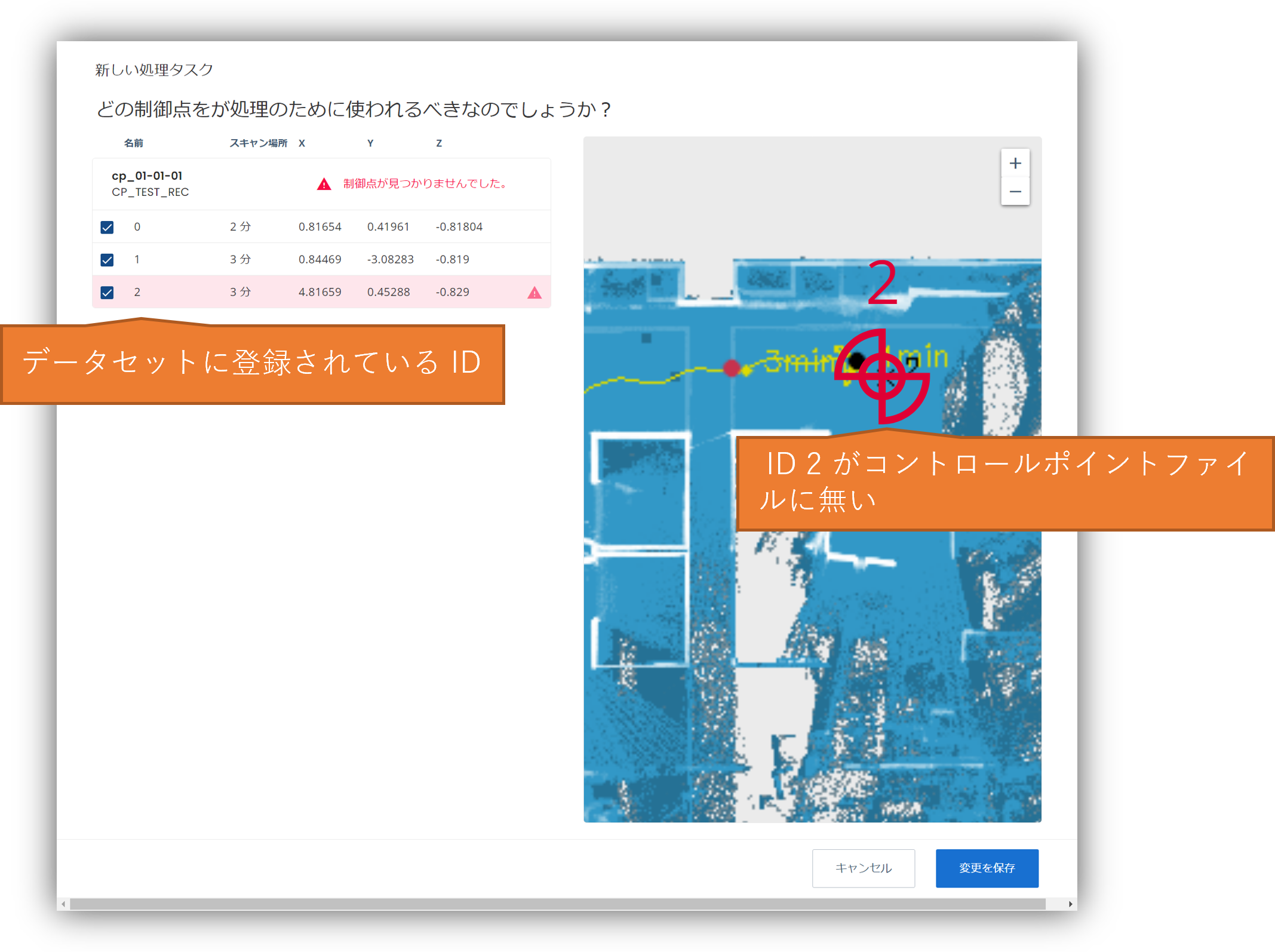Click the red warning triangle beside 制御点が見つかりませんでした
The height and width of the screenshot is (952, 1275).
(x=324, y=184)
